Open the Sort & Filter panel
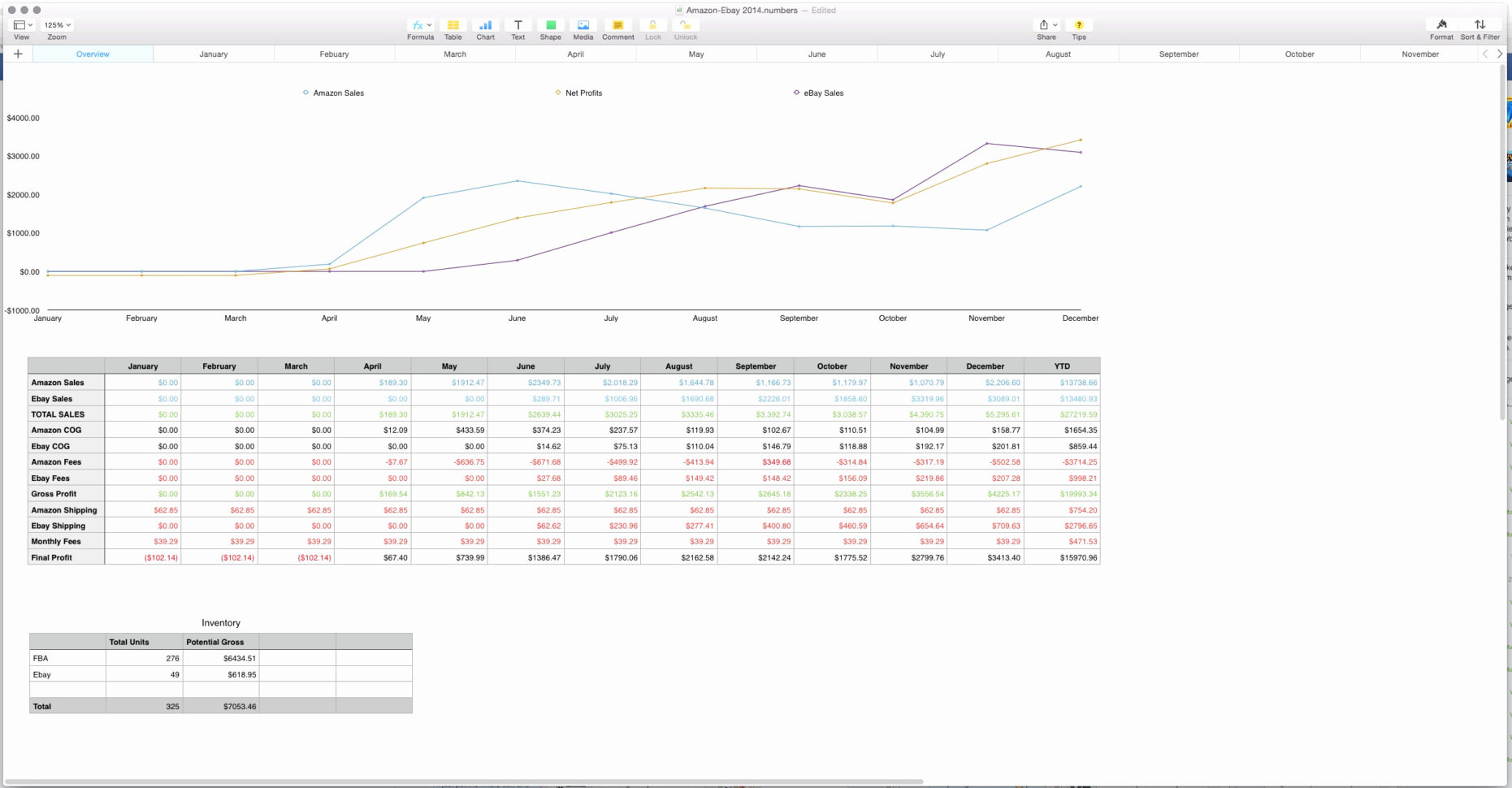 pyautogui.click(x=1480, y=25)
